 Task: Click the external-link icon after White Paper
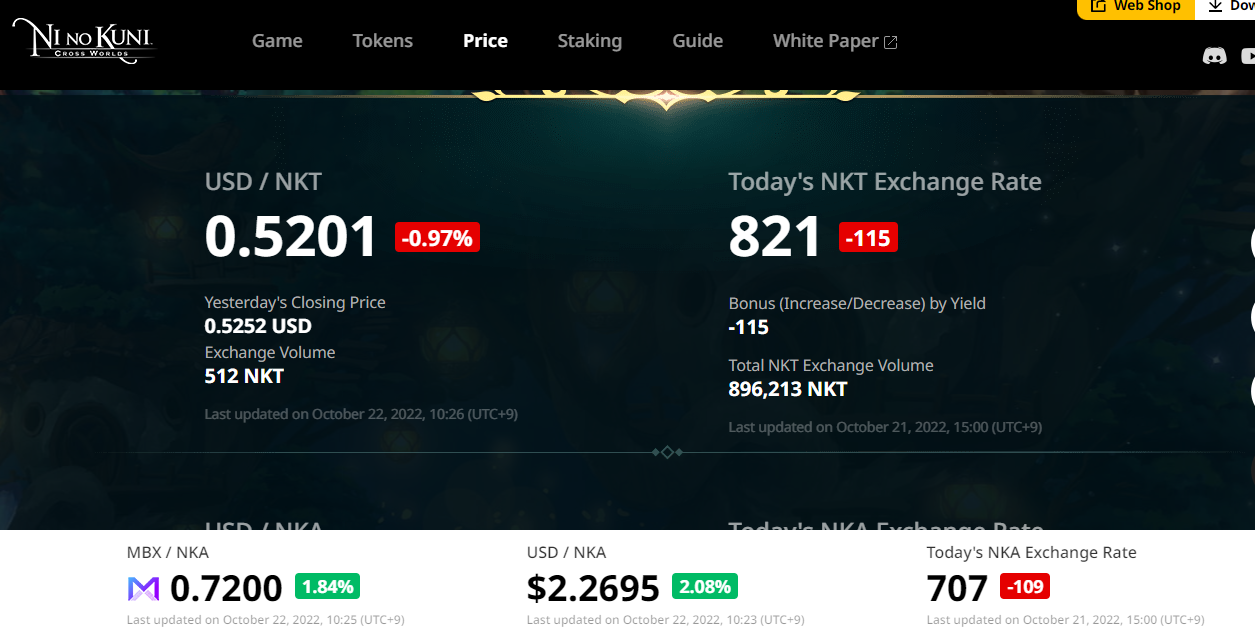(890, 42)
